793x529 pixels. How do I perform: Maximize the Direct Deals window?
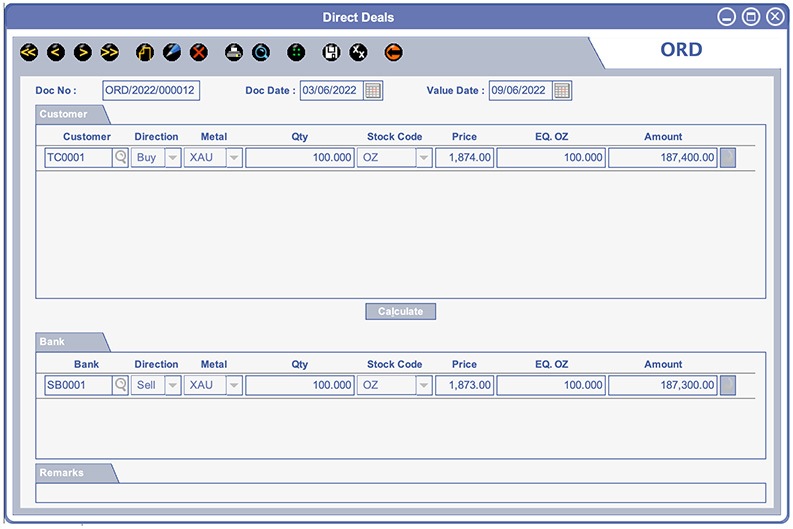[x=751, y=17]
